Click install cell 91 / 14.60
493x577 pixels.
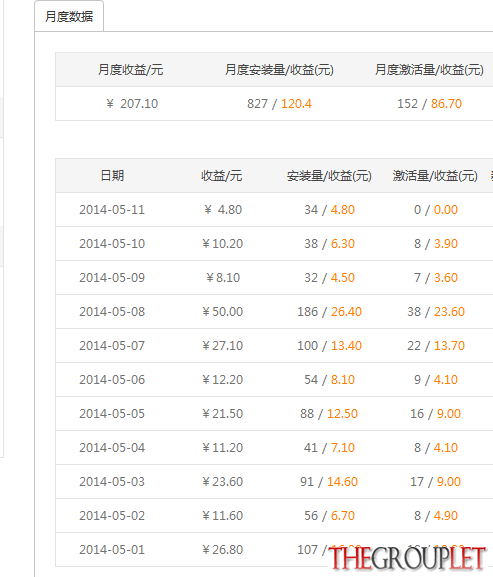coord(329,482)
